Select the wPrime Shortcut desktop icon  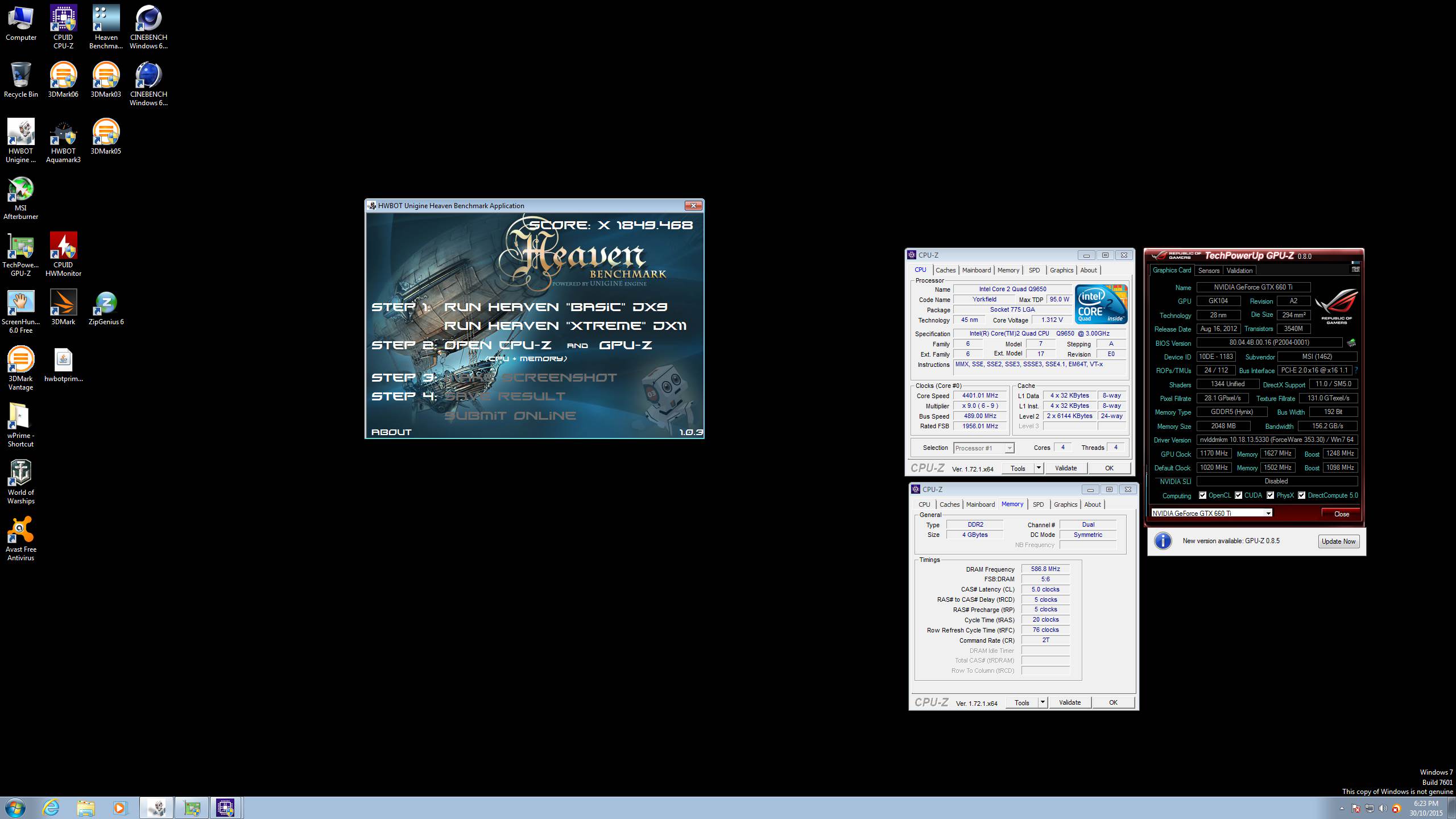21,425
